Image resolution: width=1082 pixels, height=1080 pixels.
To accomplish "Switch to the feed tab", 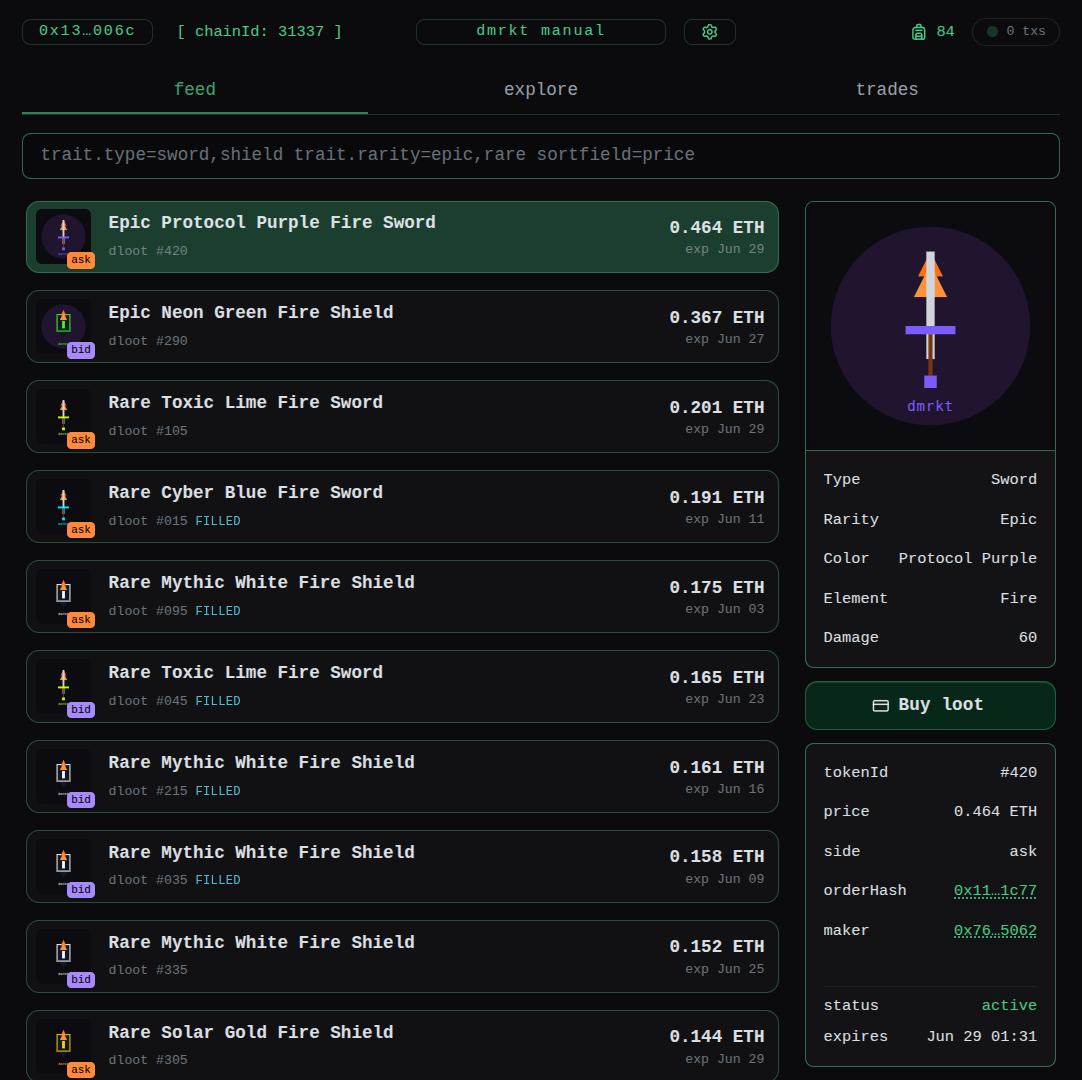I will [195, 90].
